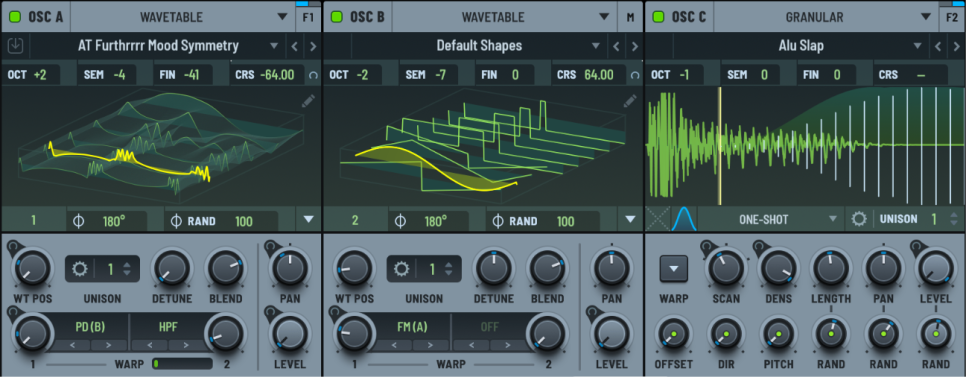Screen dimensions: 966x377
Task: Select next wavetable for OSC B
Action: point(635,46)
